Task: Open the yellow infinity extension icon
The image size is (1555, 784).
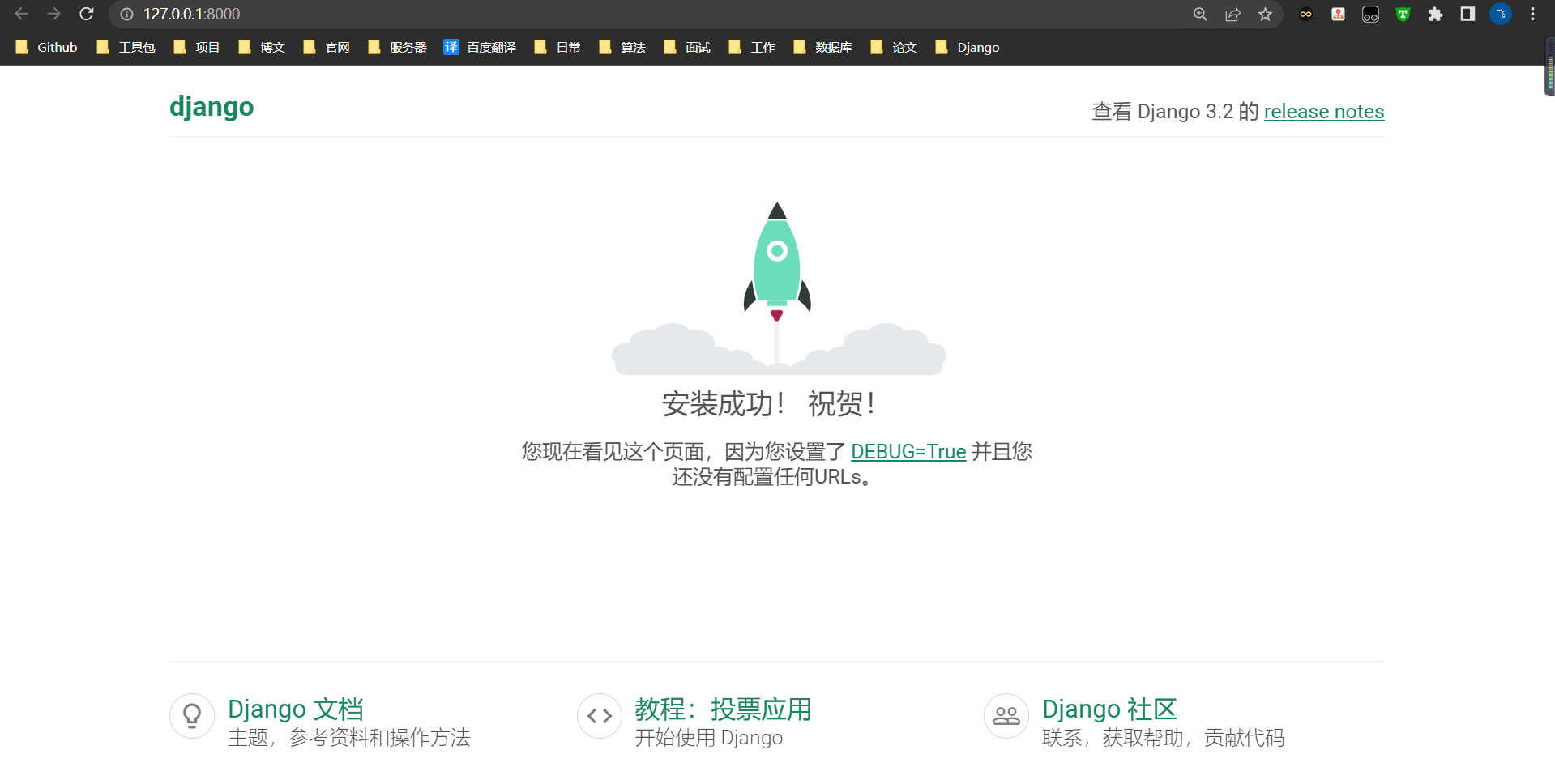Action: 1305,15
